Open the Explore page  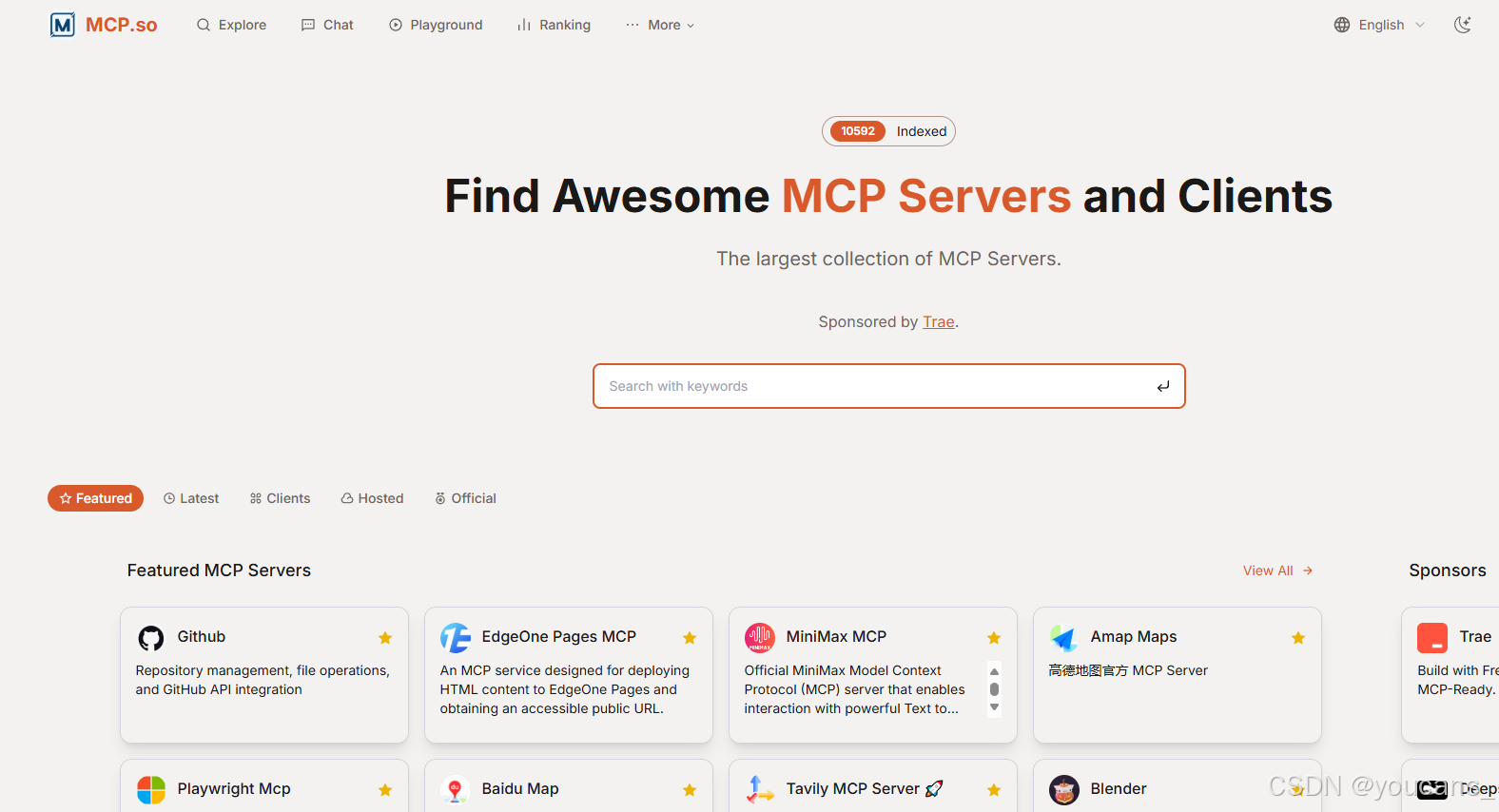tap(231, 25)
